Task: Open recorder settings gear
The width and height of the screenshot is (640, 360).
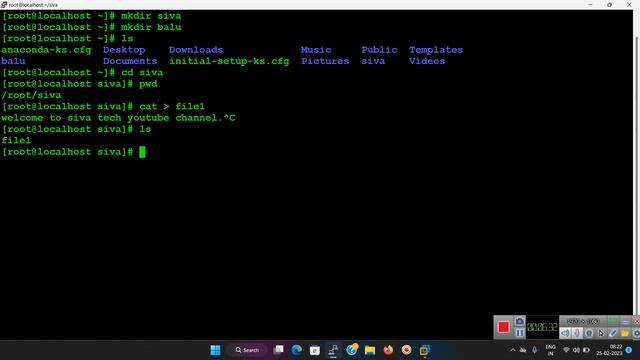Action: 636,333
